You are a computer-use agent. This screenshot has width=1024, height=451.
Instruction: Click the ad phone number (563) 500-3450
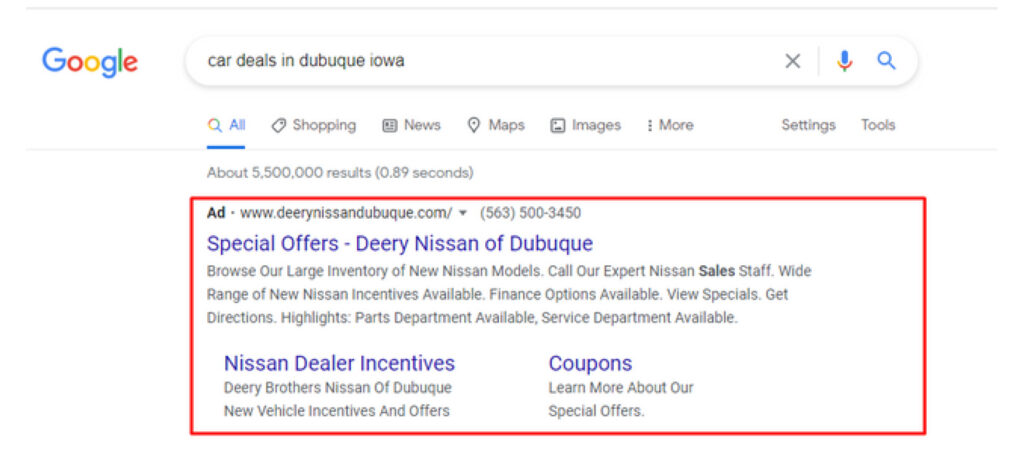(530, 213)
